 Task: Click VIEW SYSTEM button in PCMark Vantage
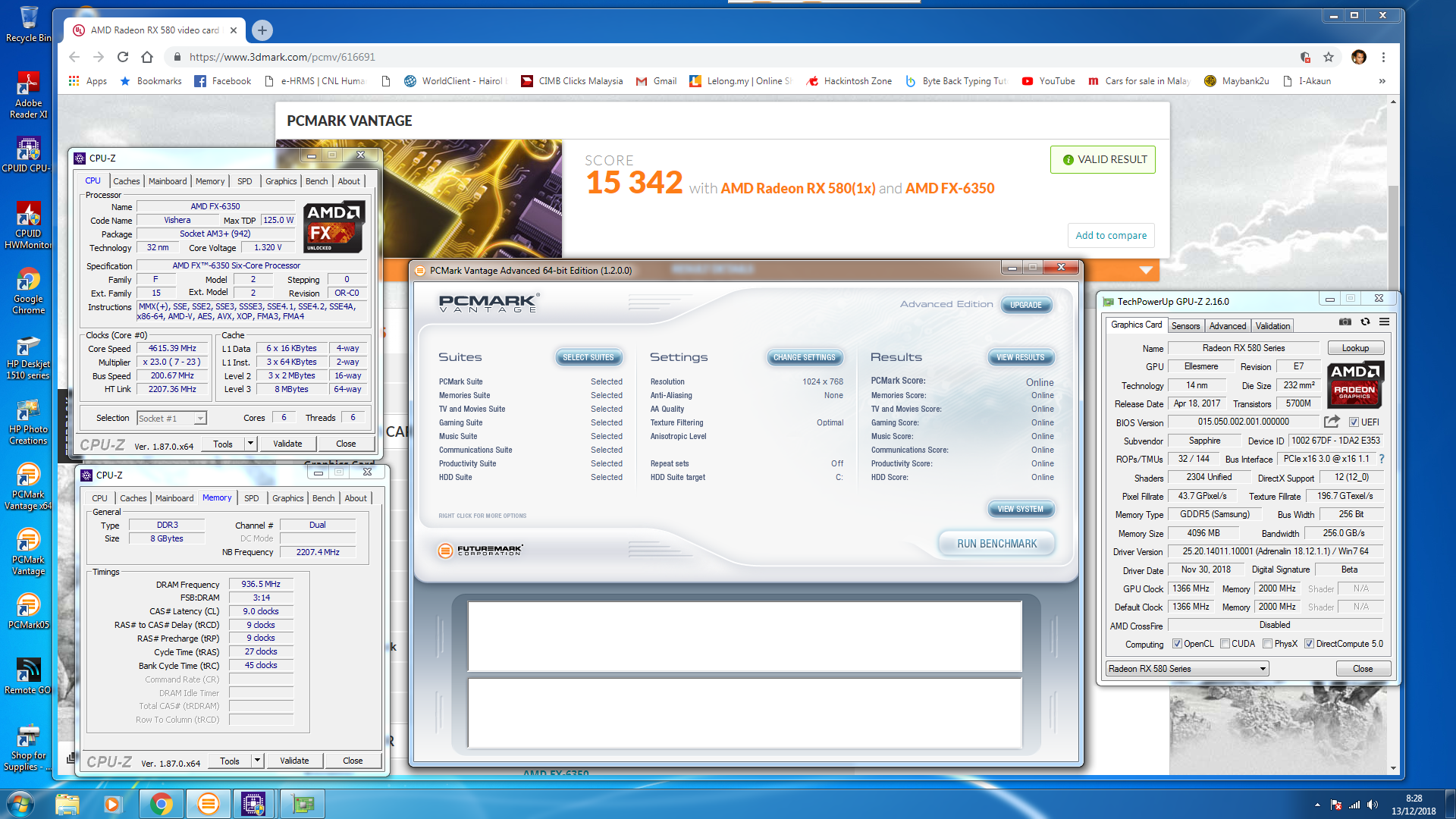click(1020, 509)
